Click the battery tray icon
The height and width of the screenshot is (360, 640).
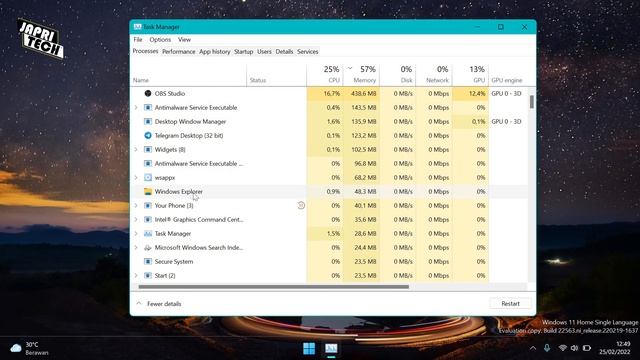(x=587, y=348)
